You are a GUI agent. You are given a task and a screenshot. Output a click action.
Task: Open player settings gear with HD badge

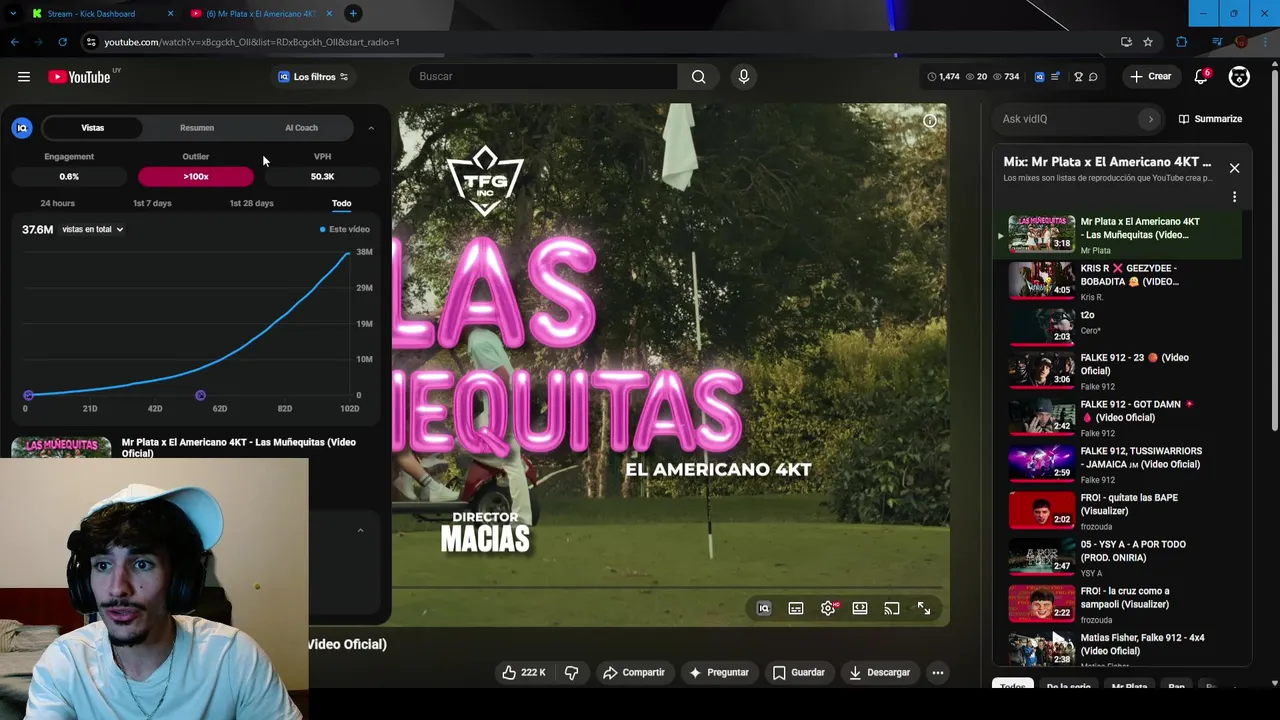coord(829,608)
